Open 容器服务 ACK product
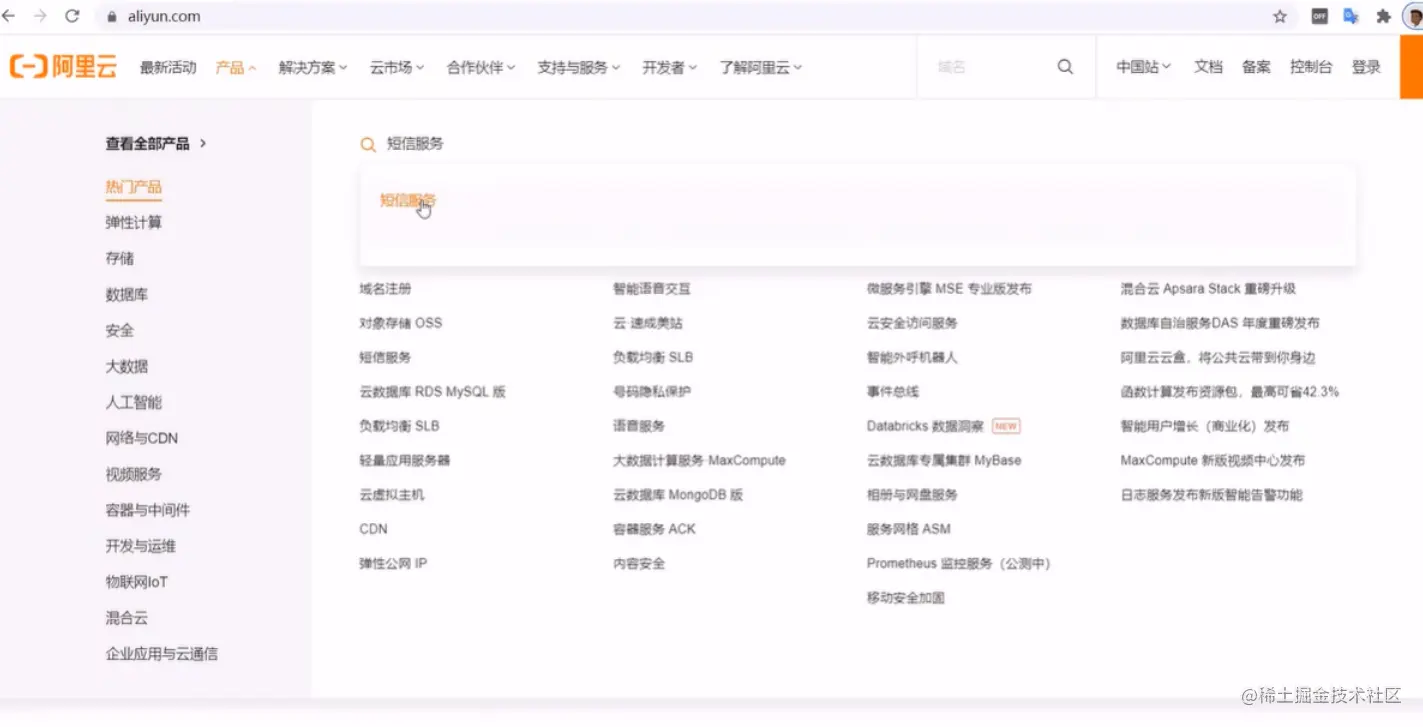The width and height of the screenshot is (1423, 727). [x=654, y=529]
